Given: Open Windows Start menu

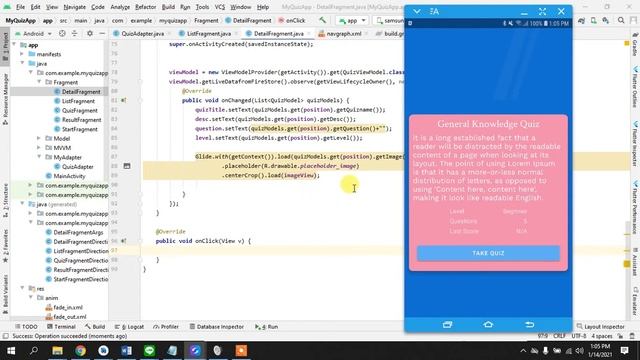Looking at the screenshot, I should click(x=11, y=351).
